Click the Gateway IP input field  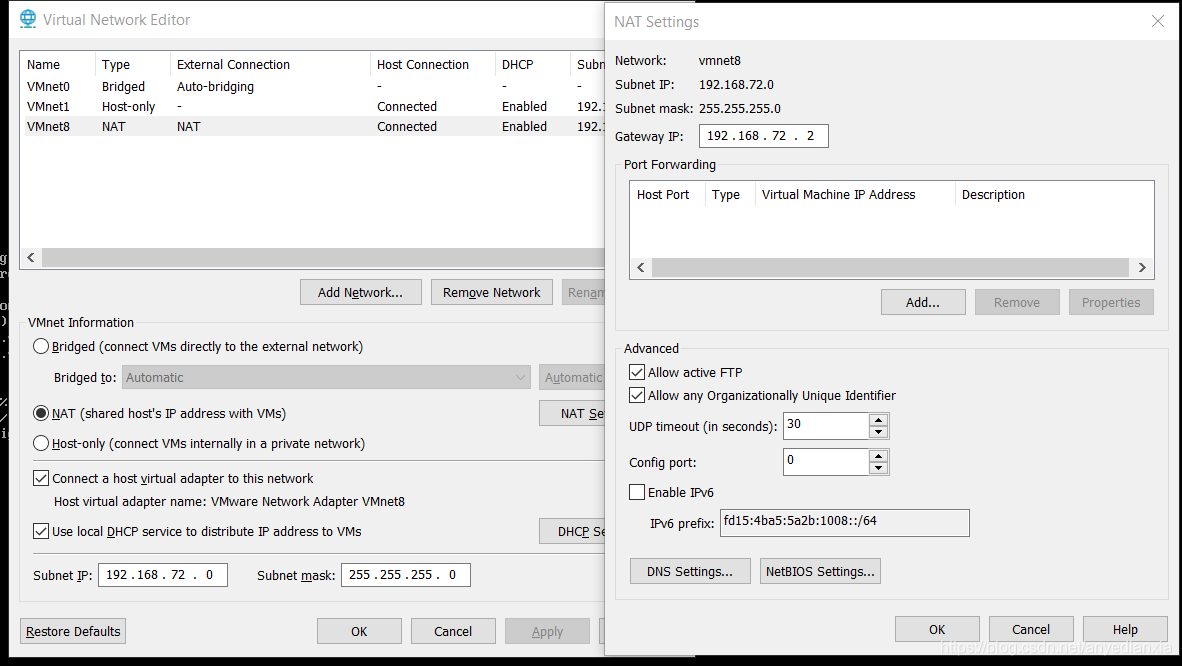[x=764, y=136]
